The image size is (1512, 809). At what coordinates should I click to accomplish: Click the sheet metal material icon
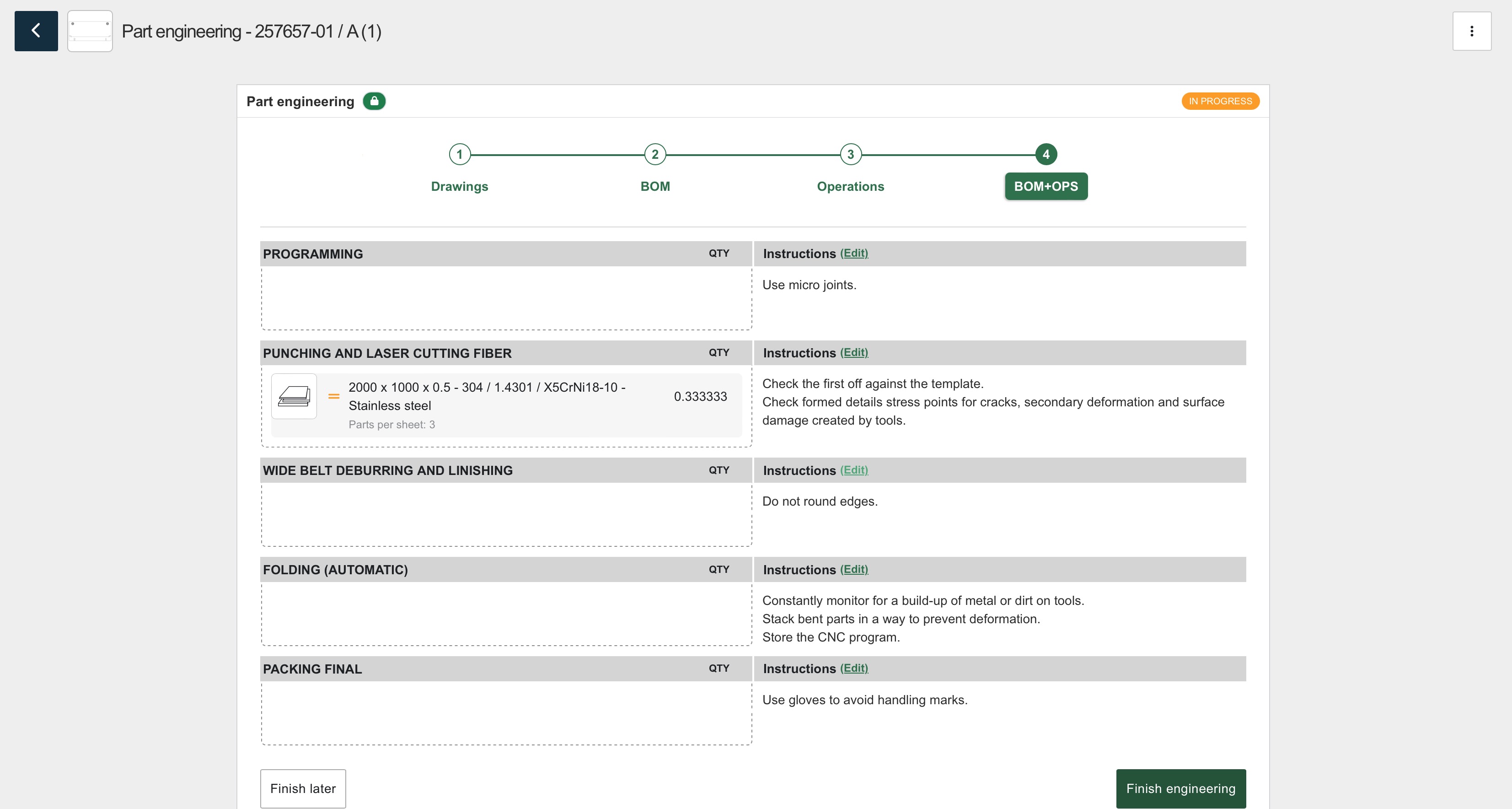point(294,396)
